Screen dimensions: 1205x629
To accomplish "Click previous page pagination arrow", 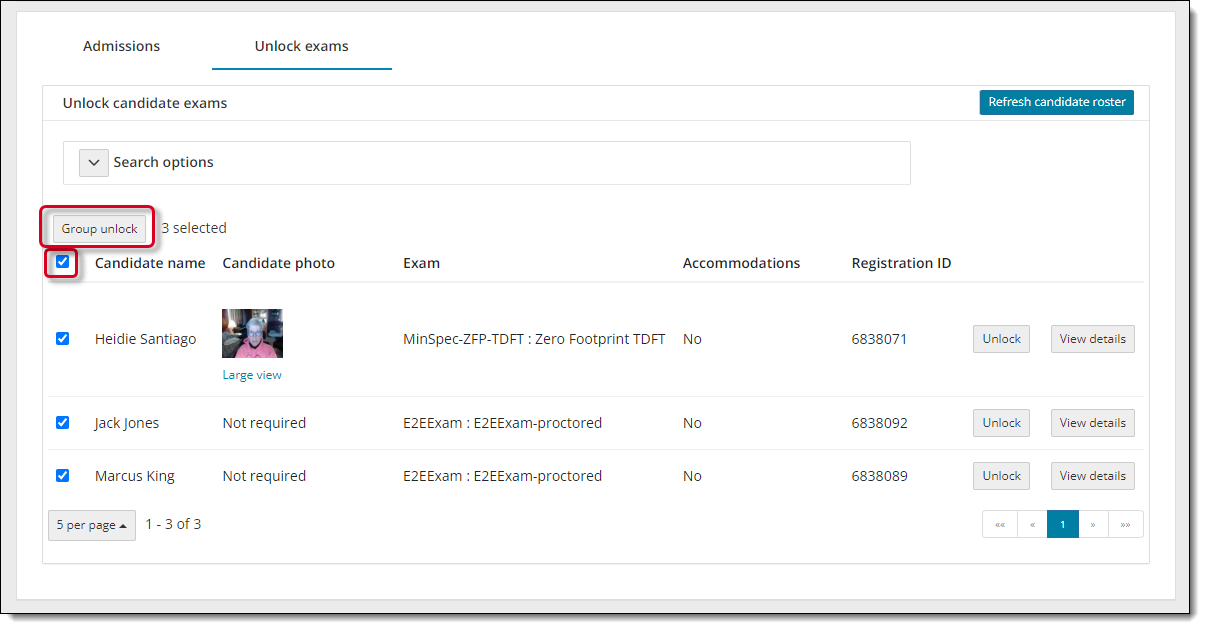I will pos(1032,524).
